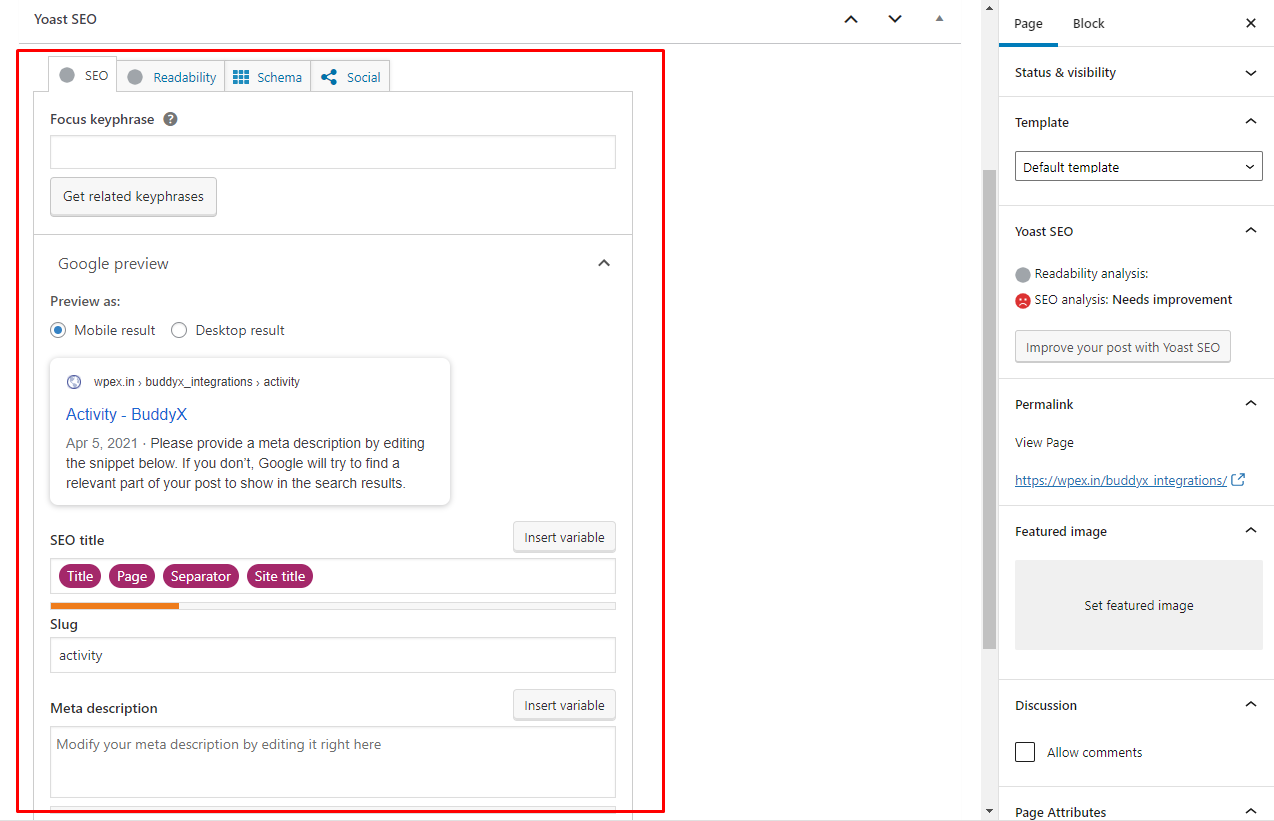Click inside the Slug input field
This screenshot has width=1274, height=821.
point(333,655)
